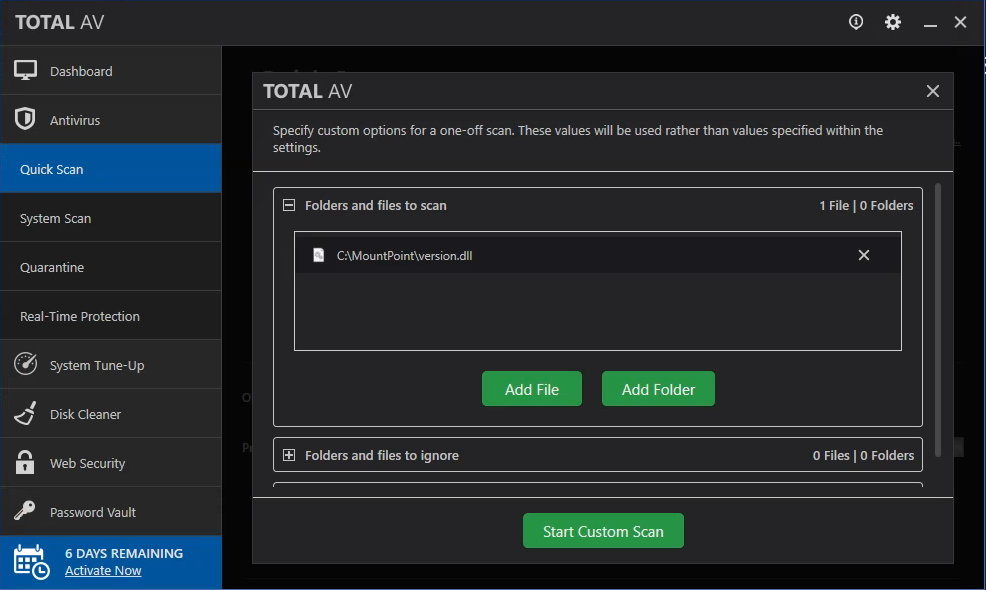Click the Antivirus shield icon
This screenshot has height=590, width=986.
tap(25, 119)
